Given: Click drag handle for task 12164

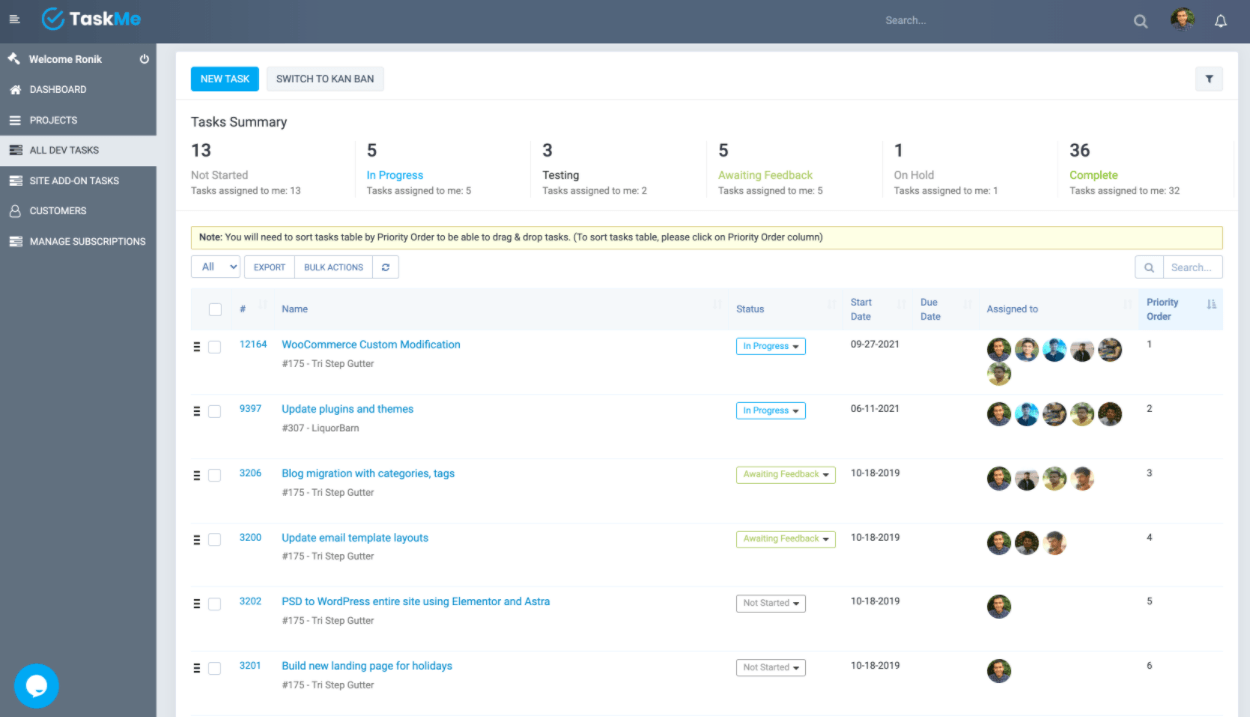Looking at the screenshot, I should pyautogui.click(x=197, y=346).
